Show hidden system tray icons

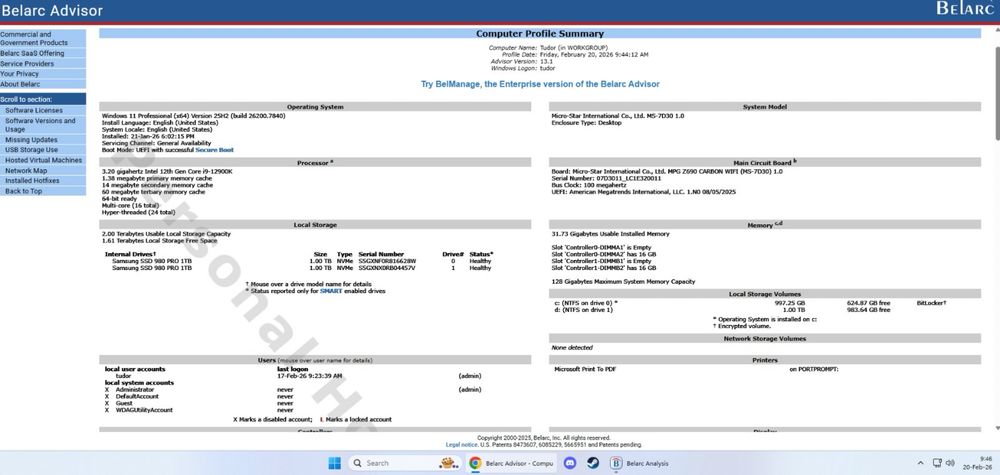point(920,463)
